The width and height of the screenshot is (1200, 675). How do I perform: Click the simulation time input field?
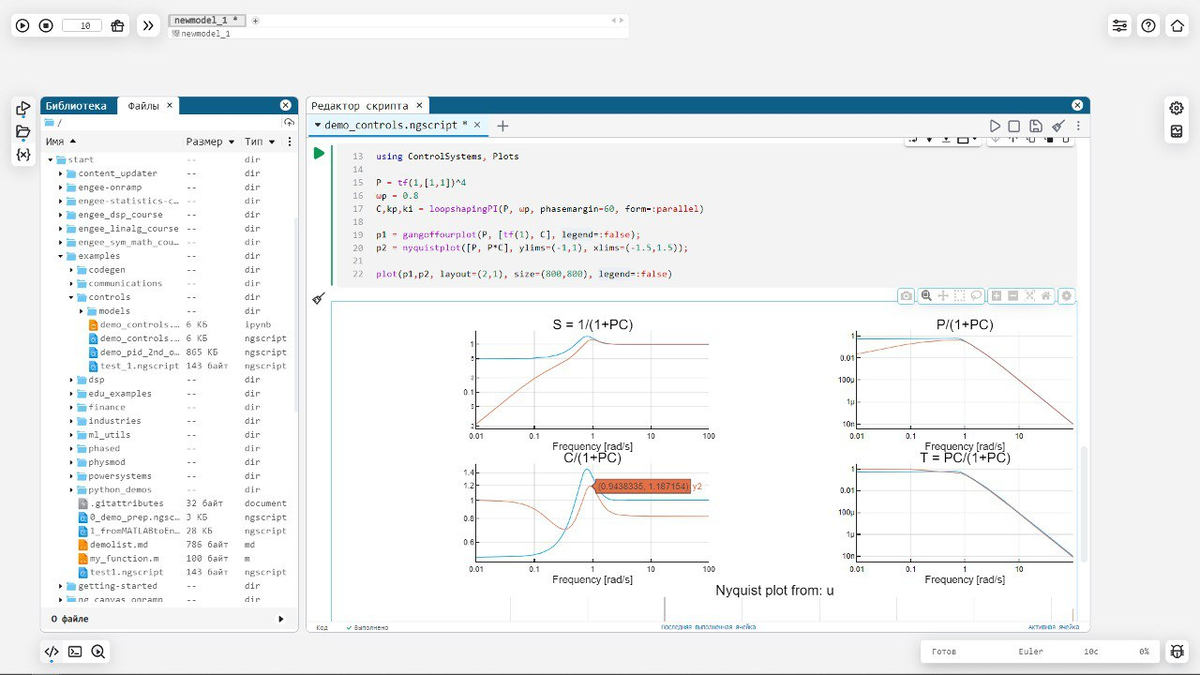click(x=82, y=26)
